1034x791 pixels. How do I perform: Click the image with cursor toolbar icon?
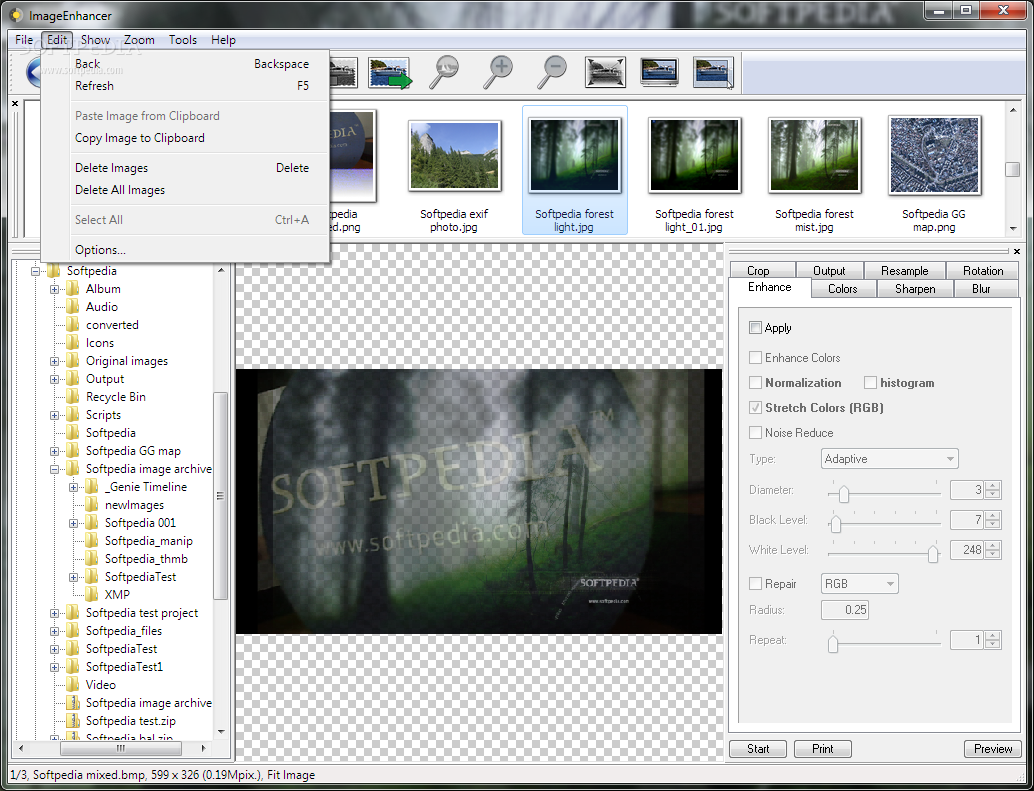click(x=714, y=73)
